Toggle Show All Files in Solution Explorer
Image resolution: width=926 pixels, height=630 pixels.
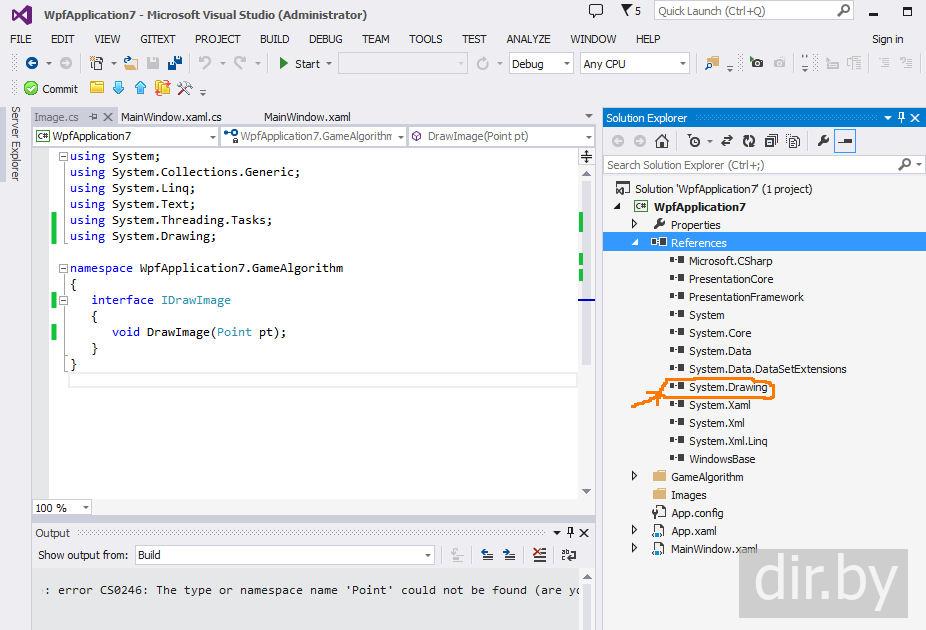(793, 141)
